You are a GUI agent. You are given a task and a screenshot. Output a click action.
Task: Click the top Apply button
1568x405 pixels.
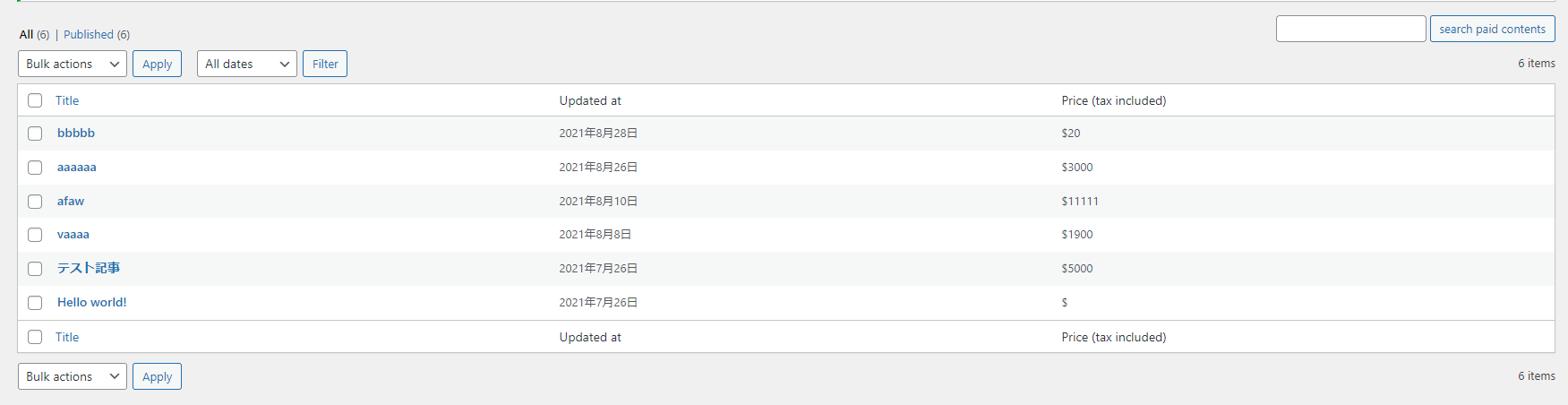[158, 64]
